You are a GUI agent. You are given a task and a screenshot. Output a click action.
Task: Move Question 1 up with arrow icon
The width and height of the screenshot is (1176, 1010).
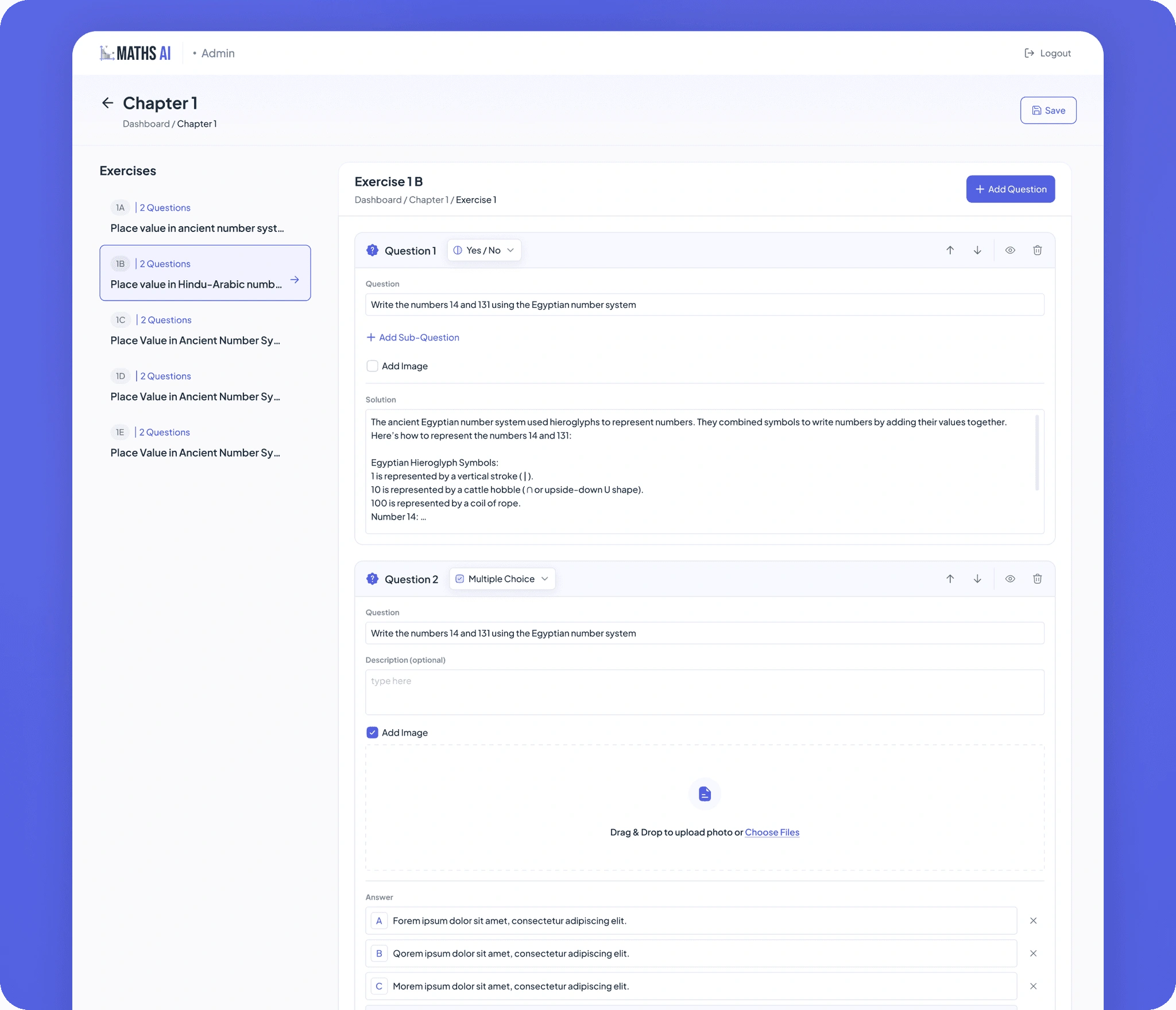(950, 250)
